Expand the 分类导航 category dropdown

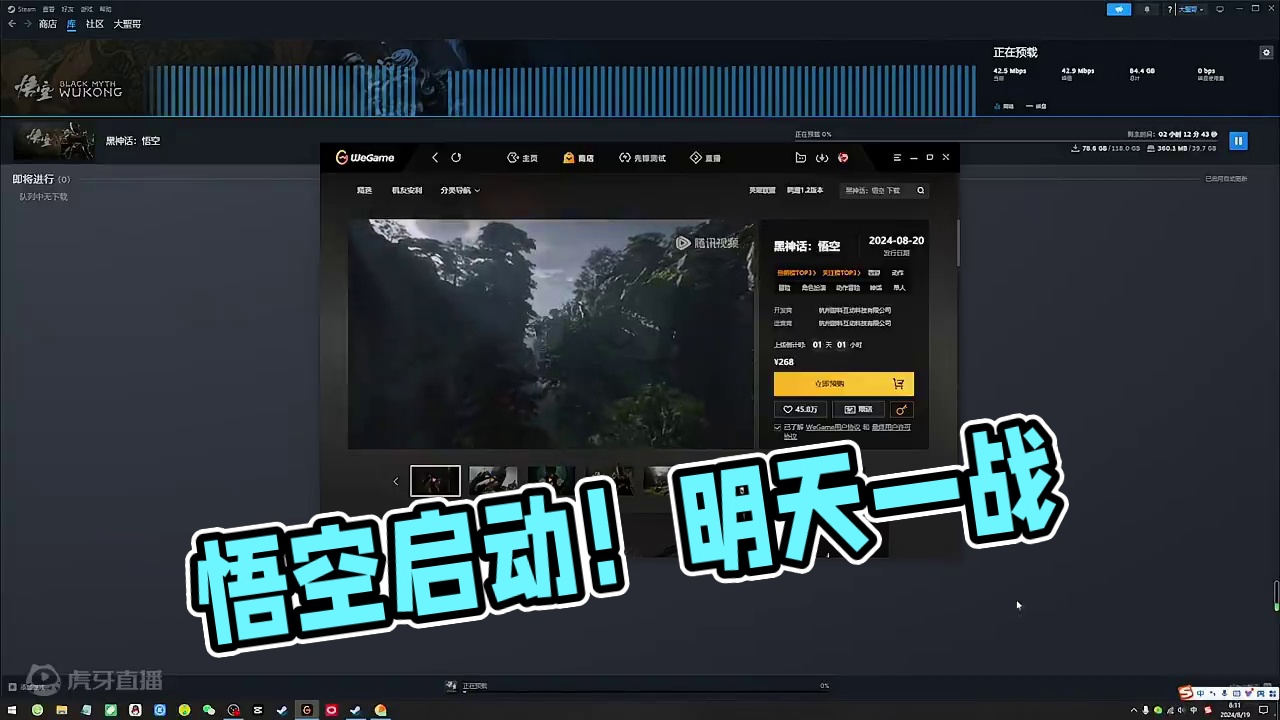coord(460,190)
